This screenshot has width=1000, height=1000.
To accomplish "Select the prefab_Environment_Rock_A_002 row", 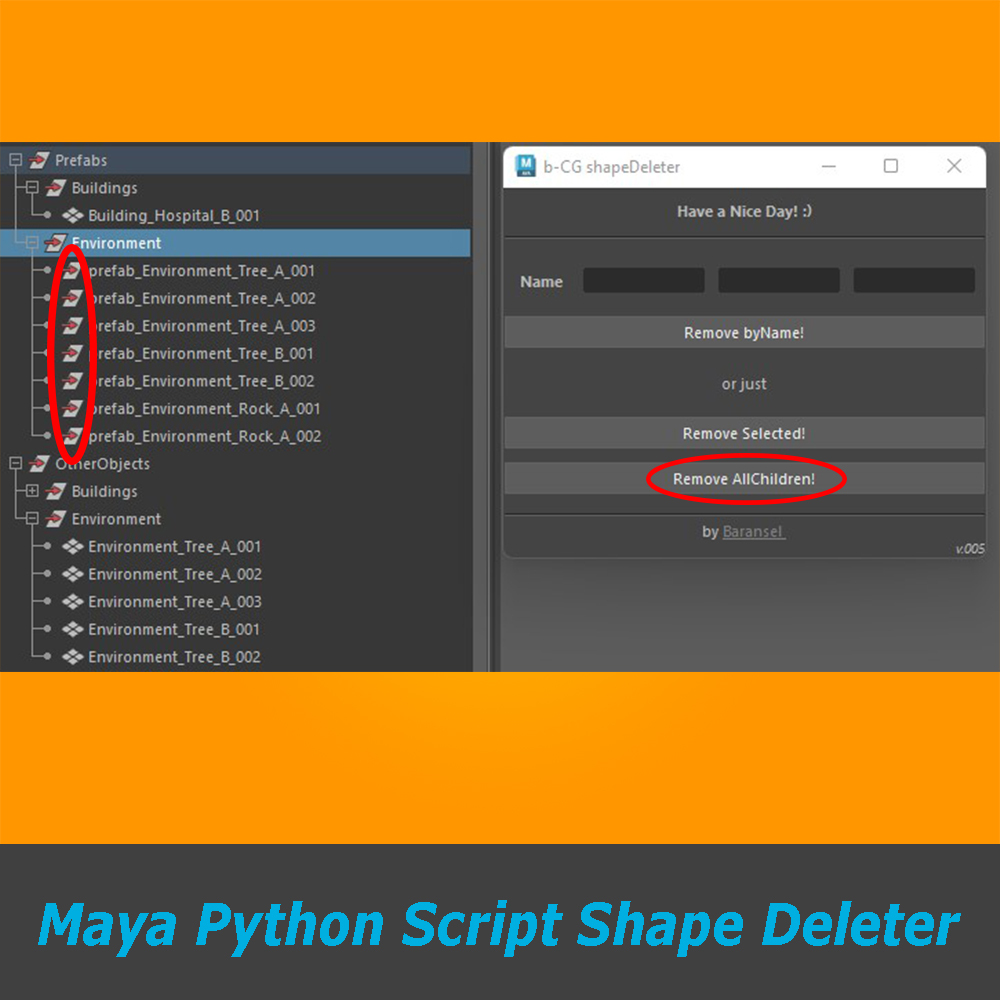I will pyautogui.click(x=205, y=436).
